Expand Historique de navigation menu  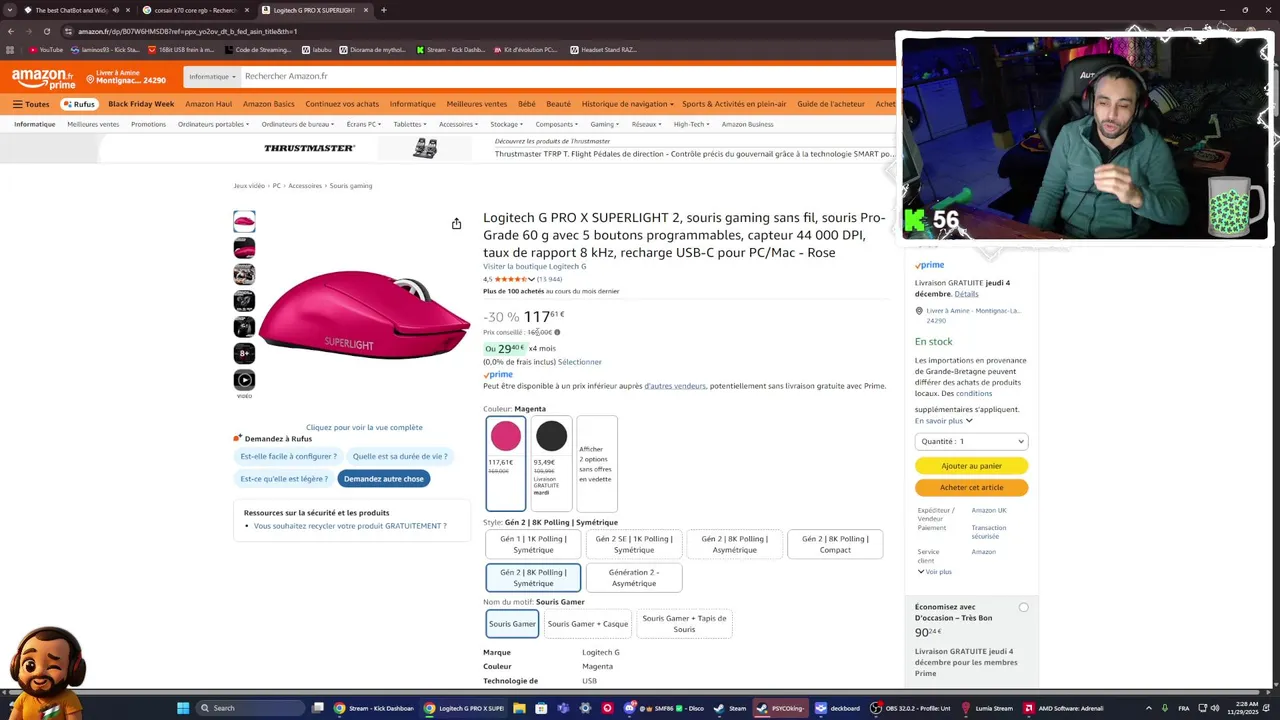point(627,104)
